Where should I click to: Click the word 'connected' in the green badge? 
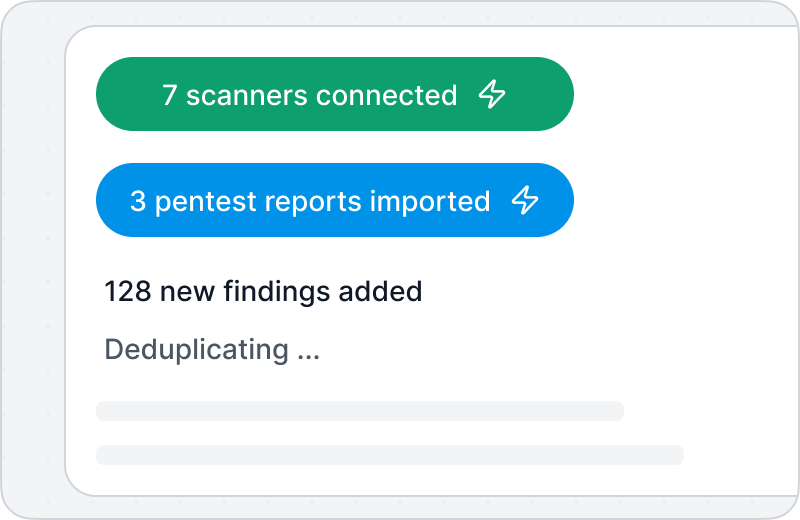(x=387, y=95)
